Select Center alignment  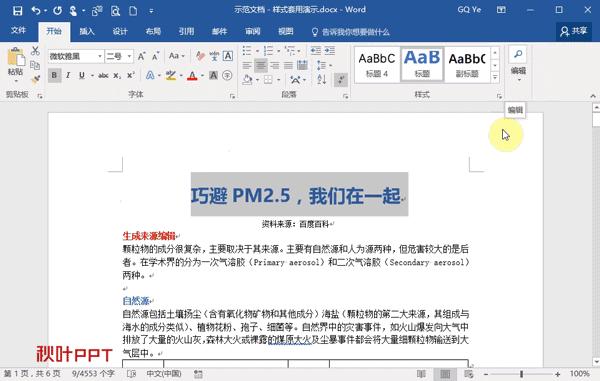pos(261,65)
